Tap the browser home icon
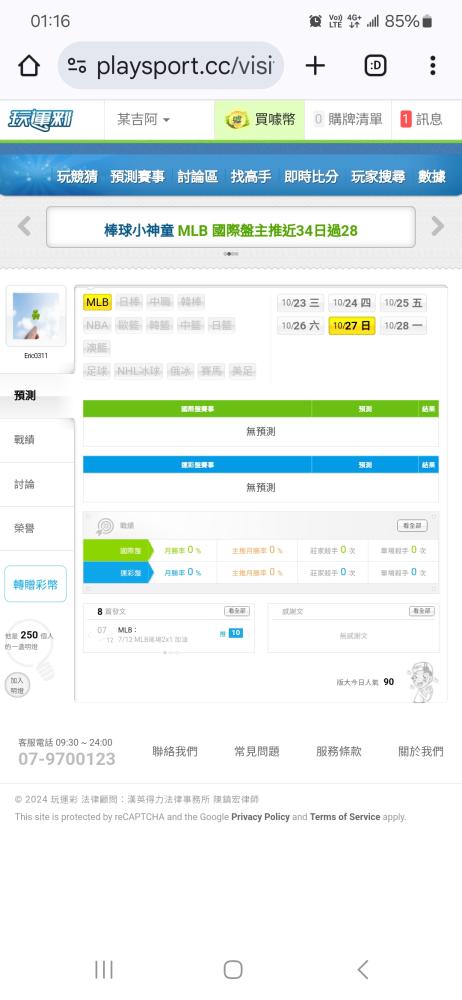This screenshot has height=1000, width=462. click(29, 66)
